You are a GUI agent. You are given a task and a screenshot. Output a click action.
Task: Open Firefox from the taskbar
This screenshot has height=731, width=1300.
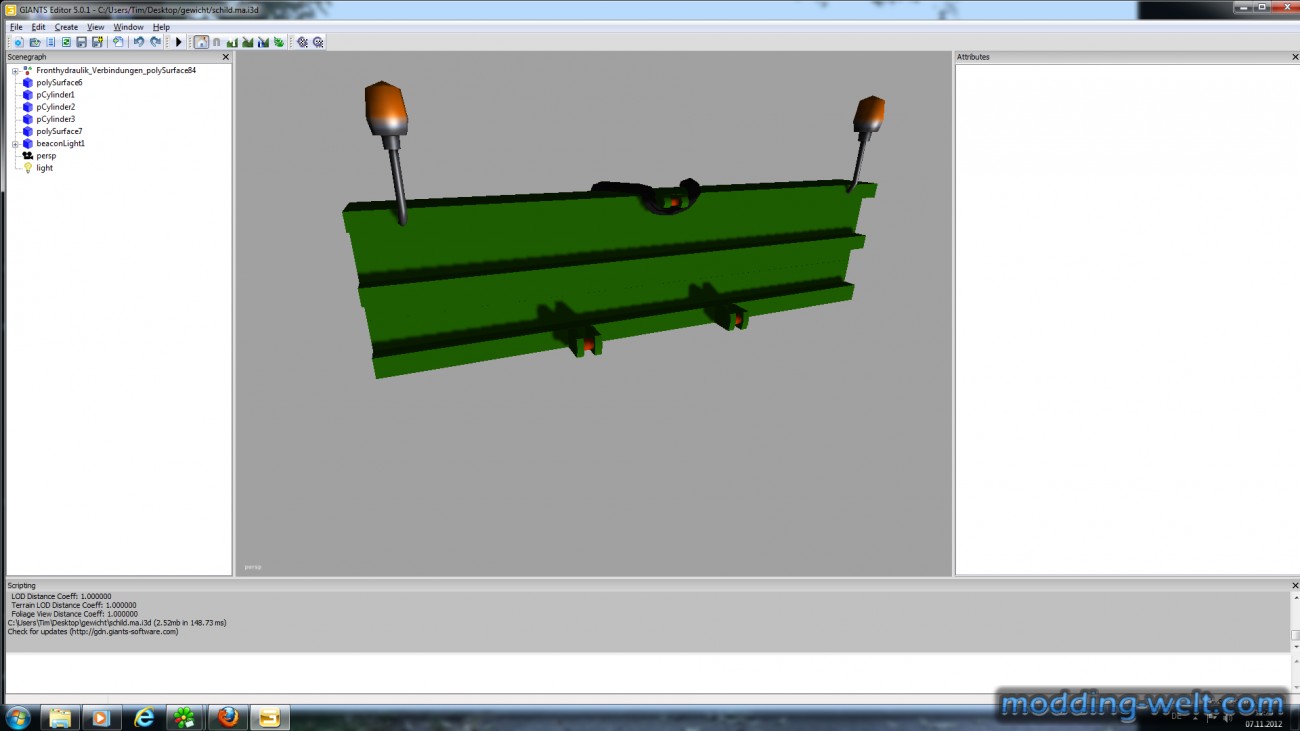coord(228,717)
